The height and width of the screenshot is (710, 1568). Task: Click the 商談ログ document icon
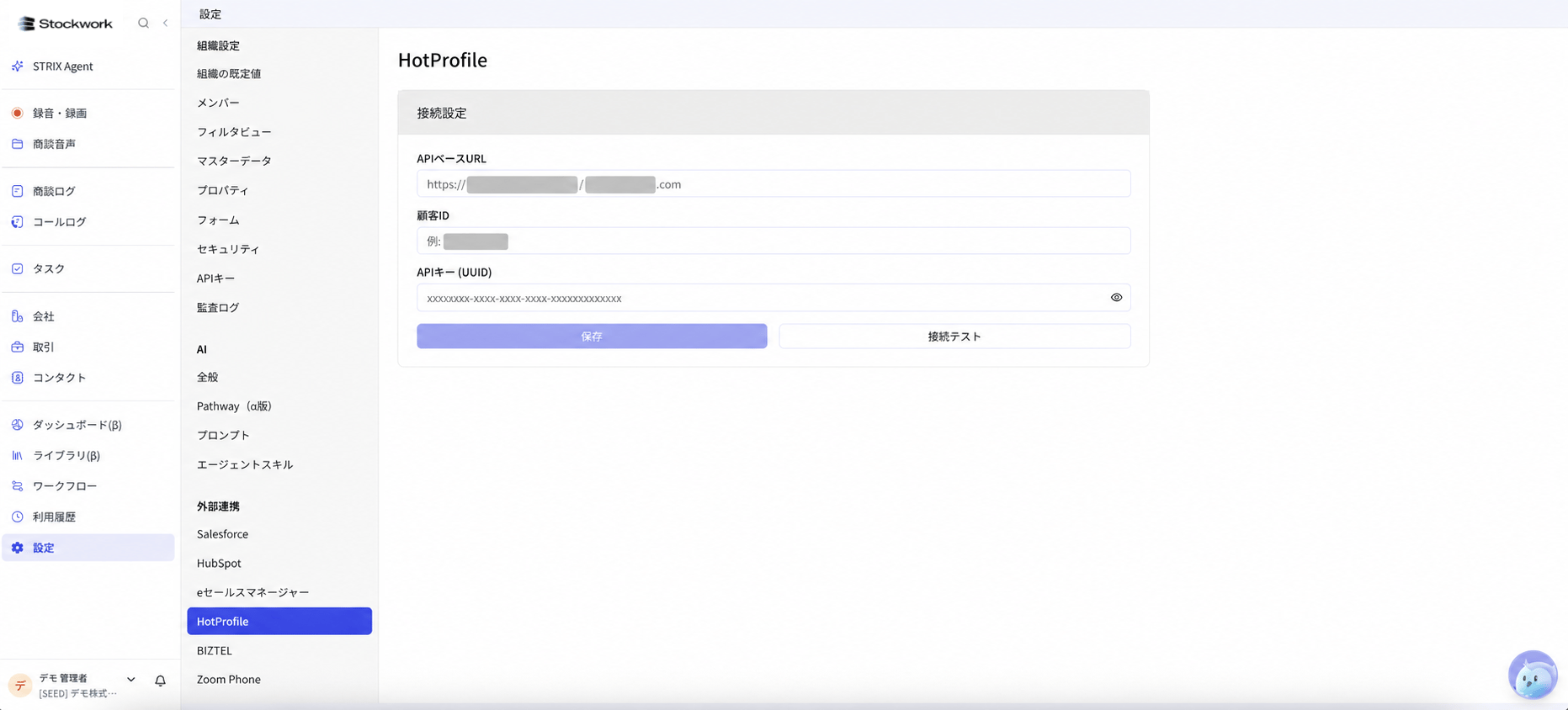point(17,191)
